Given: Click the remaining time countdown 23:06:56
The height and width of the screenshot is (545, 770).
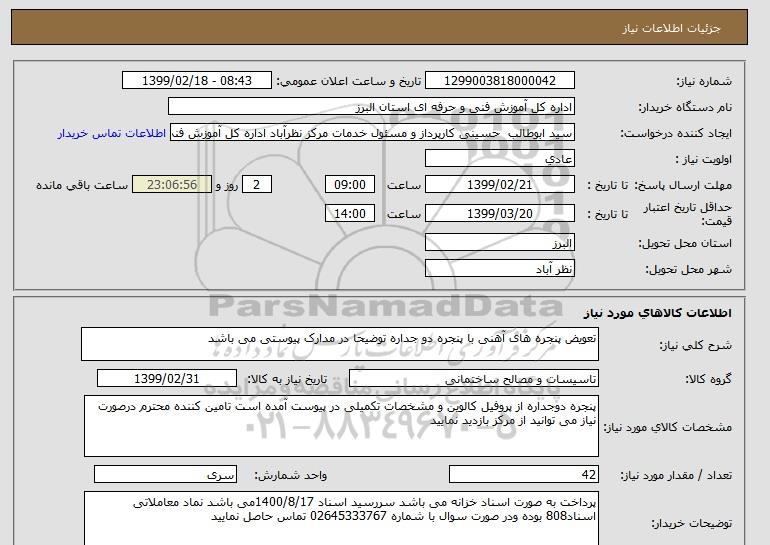Looking at the screenshot, I should [172, 185].
